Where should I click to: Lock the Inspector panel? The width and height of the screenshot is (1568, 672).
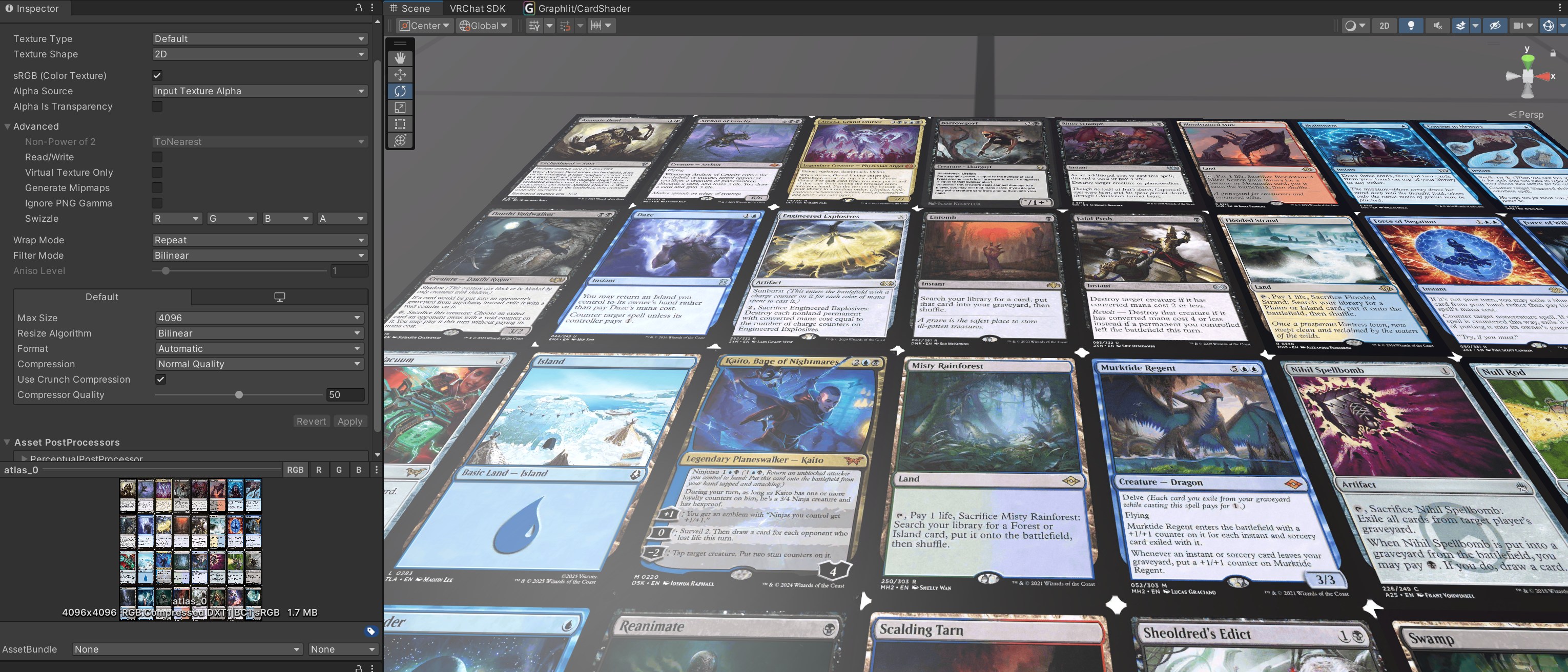pyautogui.click(x=359, y=8)
